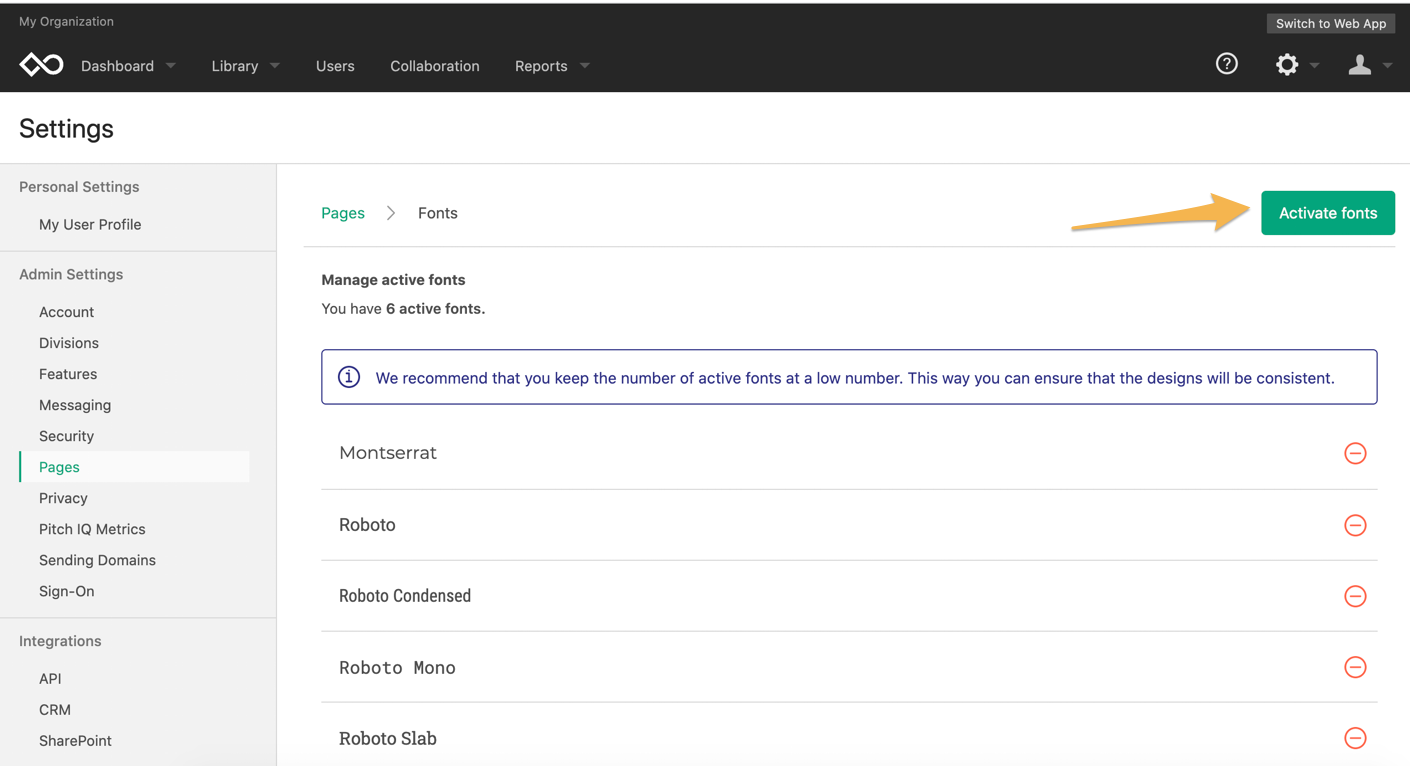The height and width of the screenshot is (766, 1410).
Task: Deactivate the Roboto Condensed font
Action: coord(1355,596)
